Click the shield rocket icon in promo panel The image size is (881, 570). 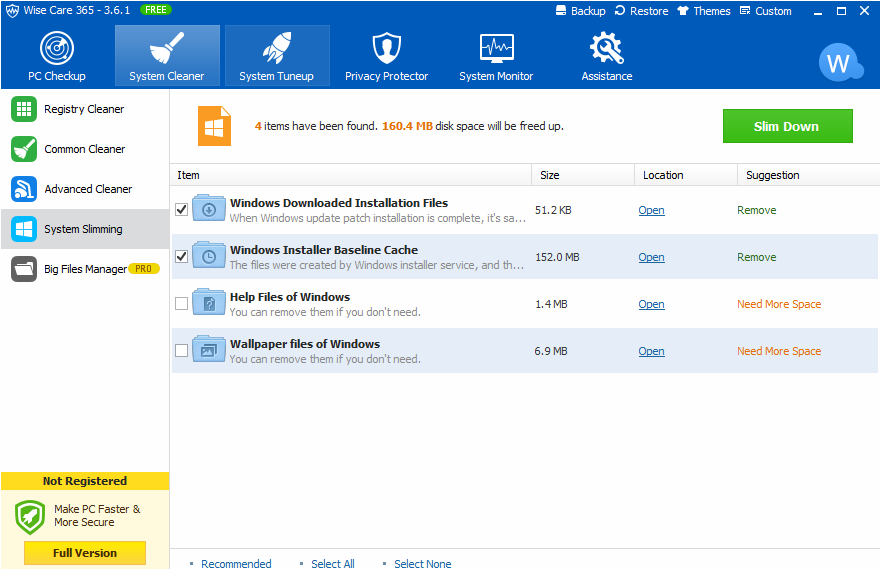point(30,517)
